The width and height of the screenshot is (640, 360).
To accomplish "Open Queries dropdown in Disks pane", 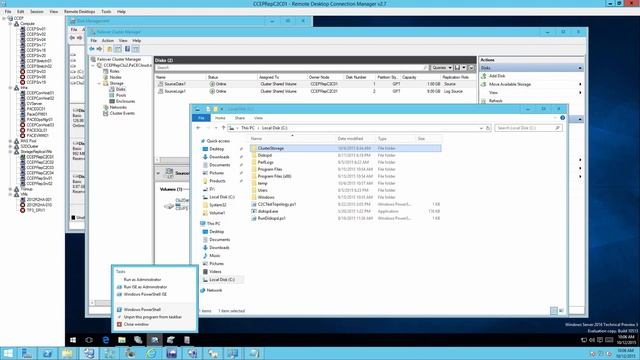I will tap(442, 68).
